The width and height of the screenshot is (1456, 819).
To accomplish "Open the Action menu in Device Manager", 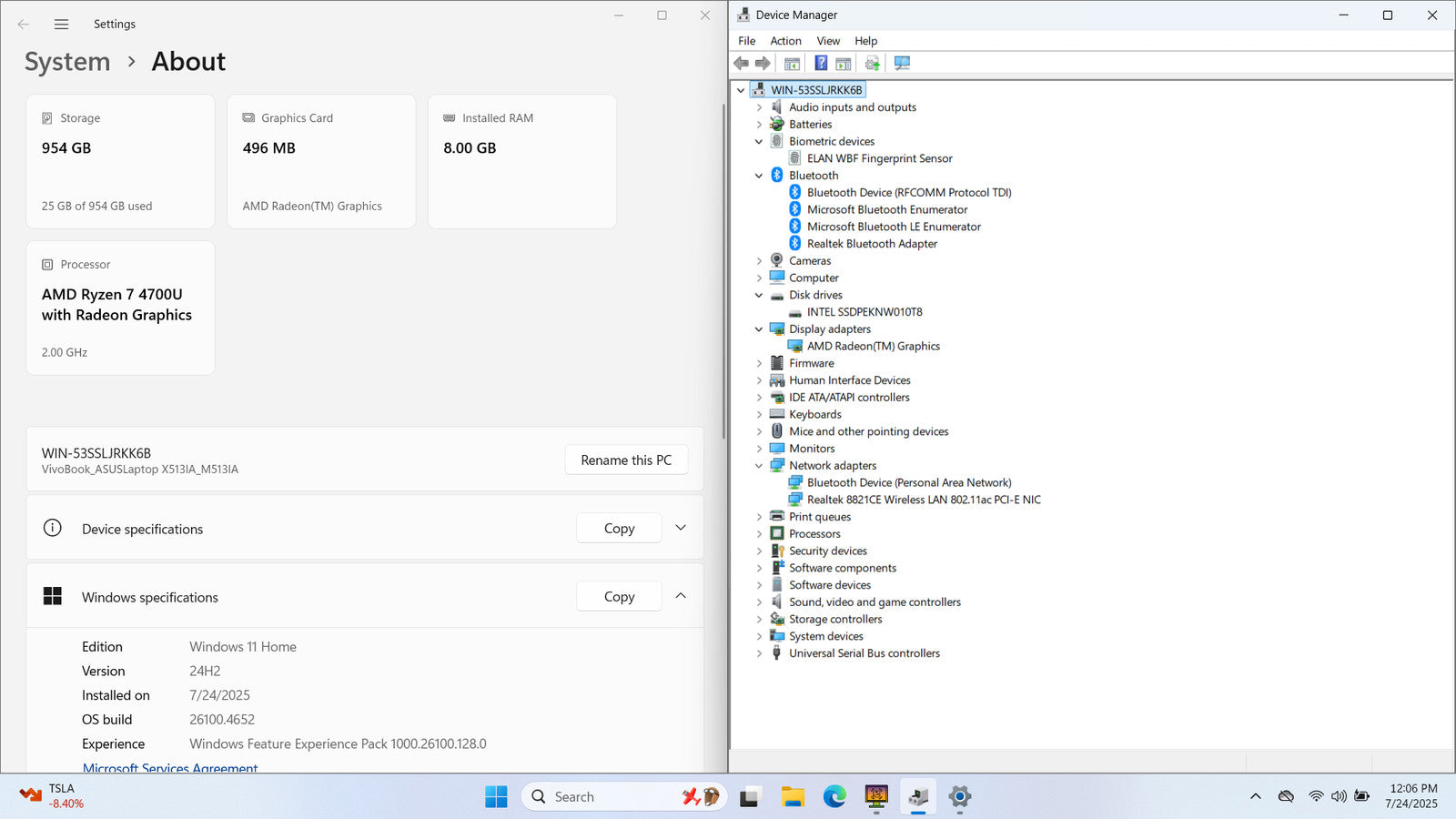I will [x=785, y=41].
